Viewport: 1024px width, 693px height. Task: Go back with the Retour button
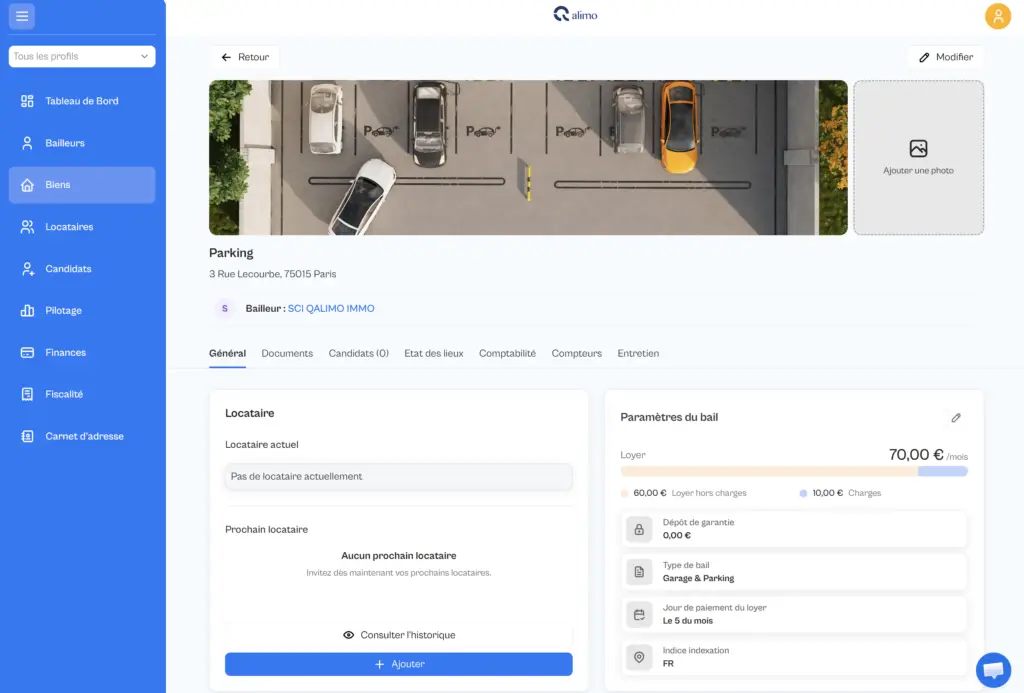pos(245,57)
